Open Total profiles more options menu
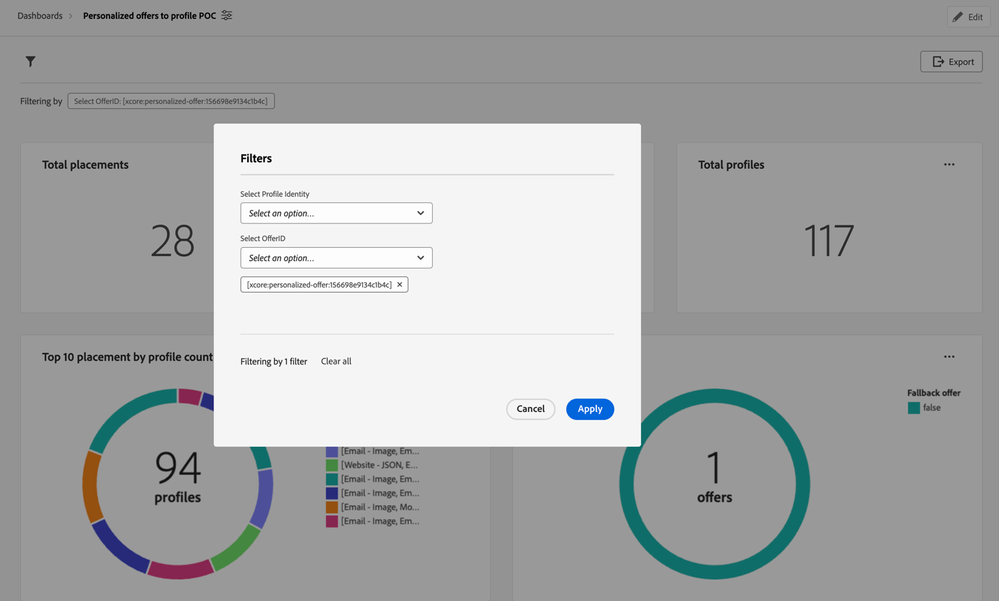Viewport: 999px width, 601px height. (948, 165)
